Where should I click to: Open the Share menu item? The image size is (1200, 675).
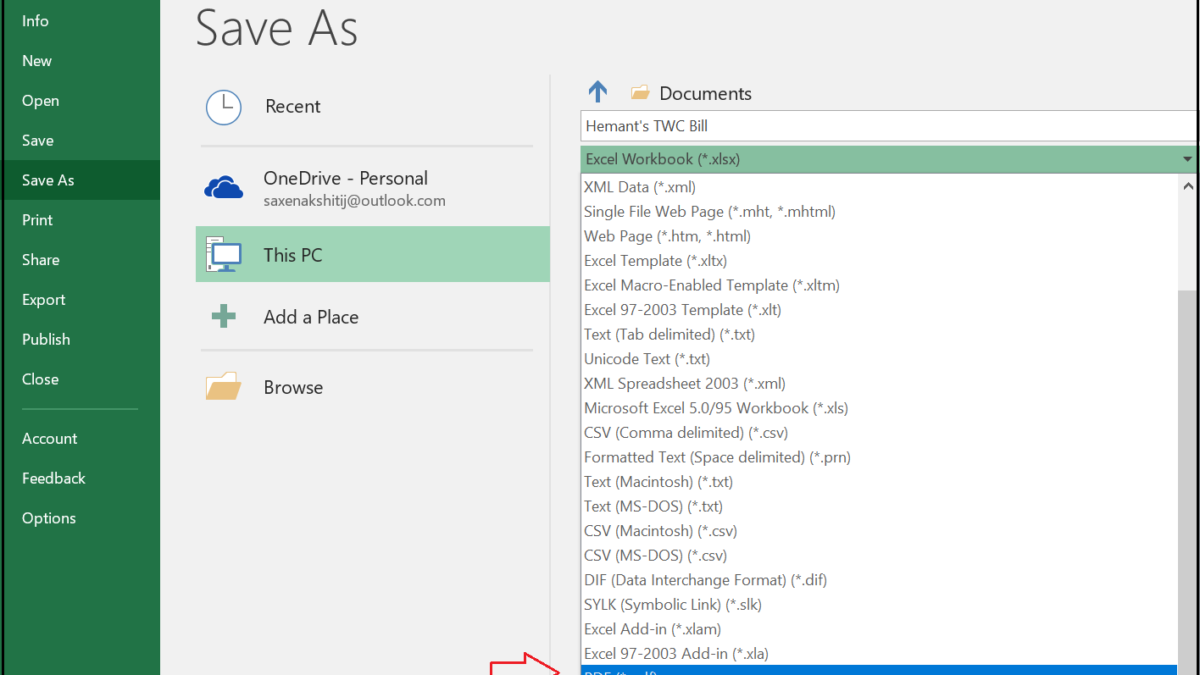[x=41, y=260]
